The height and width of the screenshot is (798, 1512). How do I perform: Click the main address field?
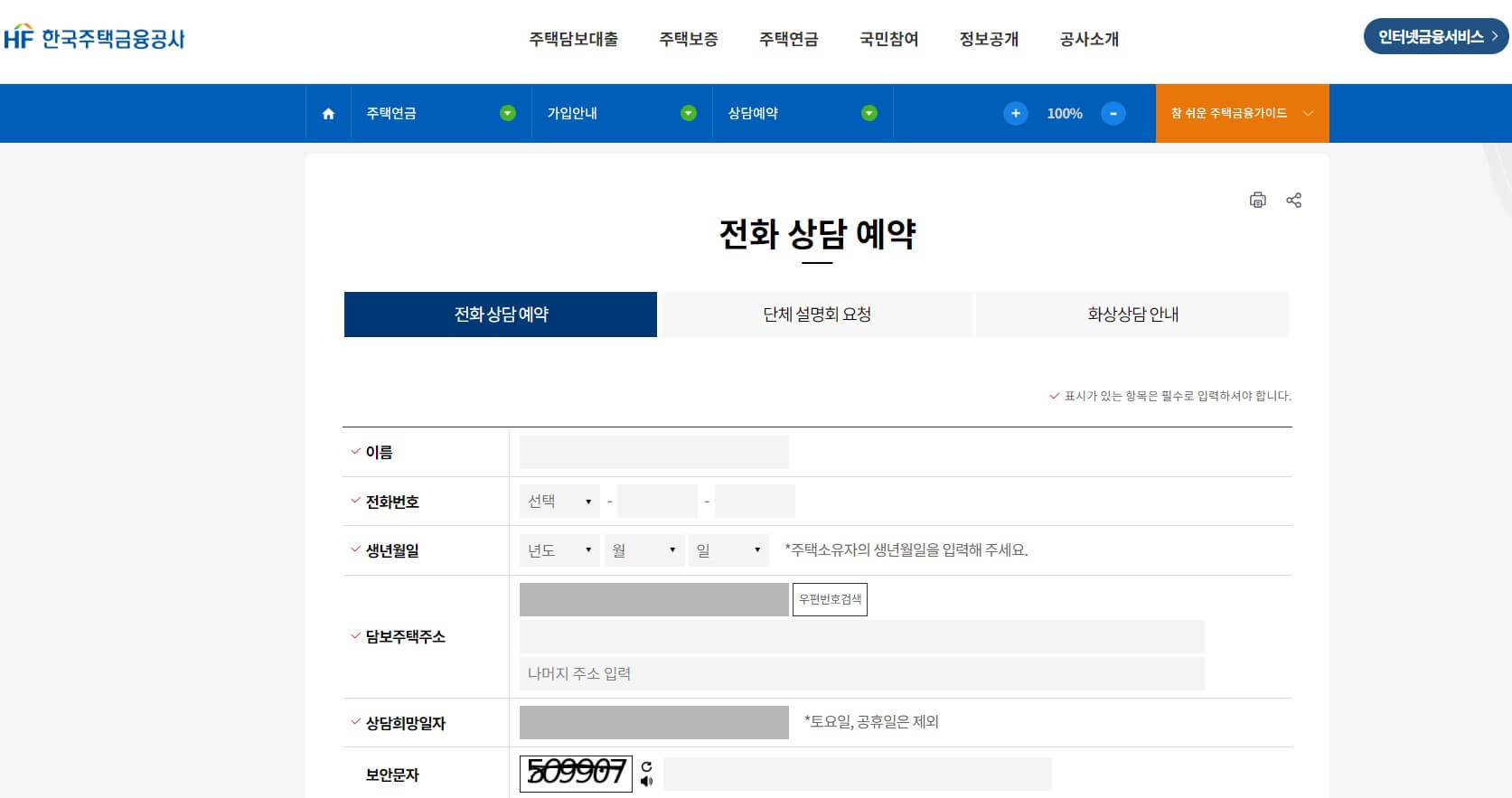pos(862,636)
